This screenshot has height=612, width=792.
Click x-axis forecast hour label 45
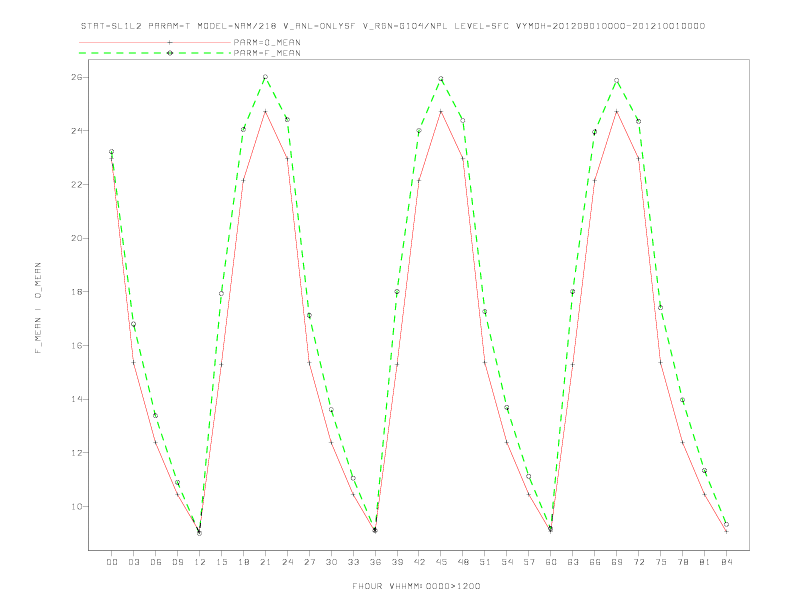point(441,562)
